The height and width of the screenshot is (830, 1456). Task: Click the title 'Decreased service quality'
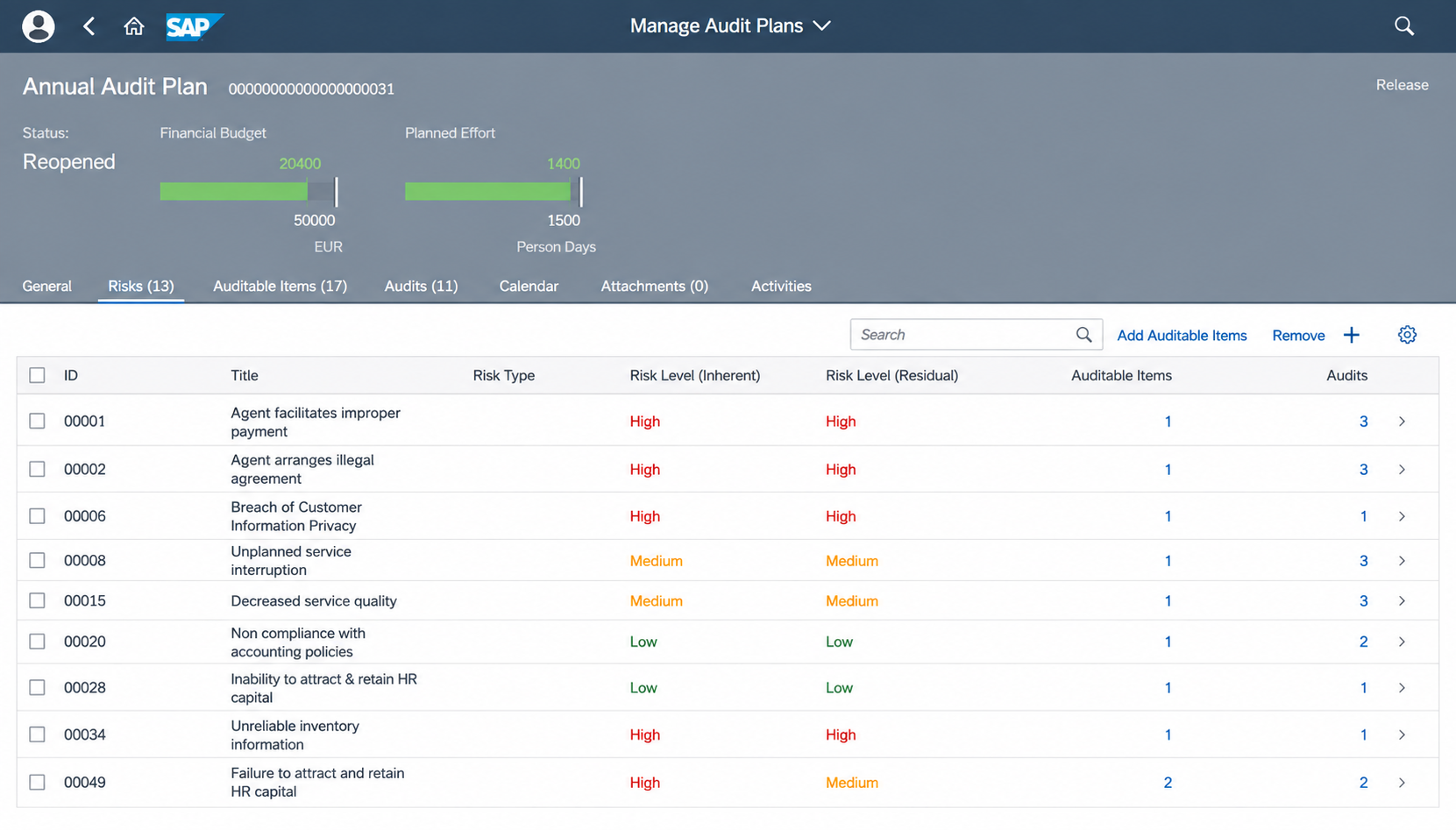pos(314,600)
